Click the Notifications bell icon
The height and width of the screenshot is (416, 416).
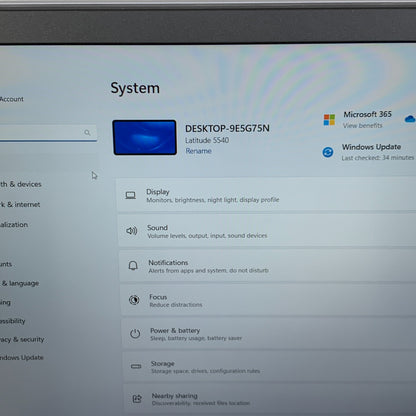[133, 266]
